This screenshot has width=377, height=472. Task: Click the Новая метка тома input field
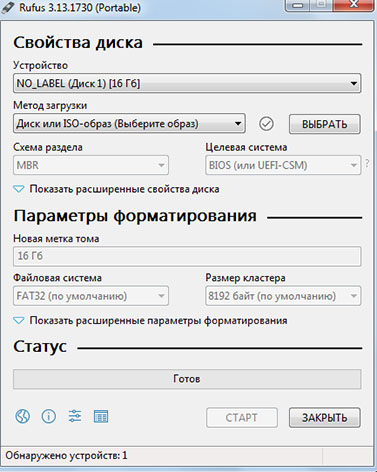pyautogui.click(x=187, y=256)
